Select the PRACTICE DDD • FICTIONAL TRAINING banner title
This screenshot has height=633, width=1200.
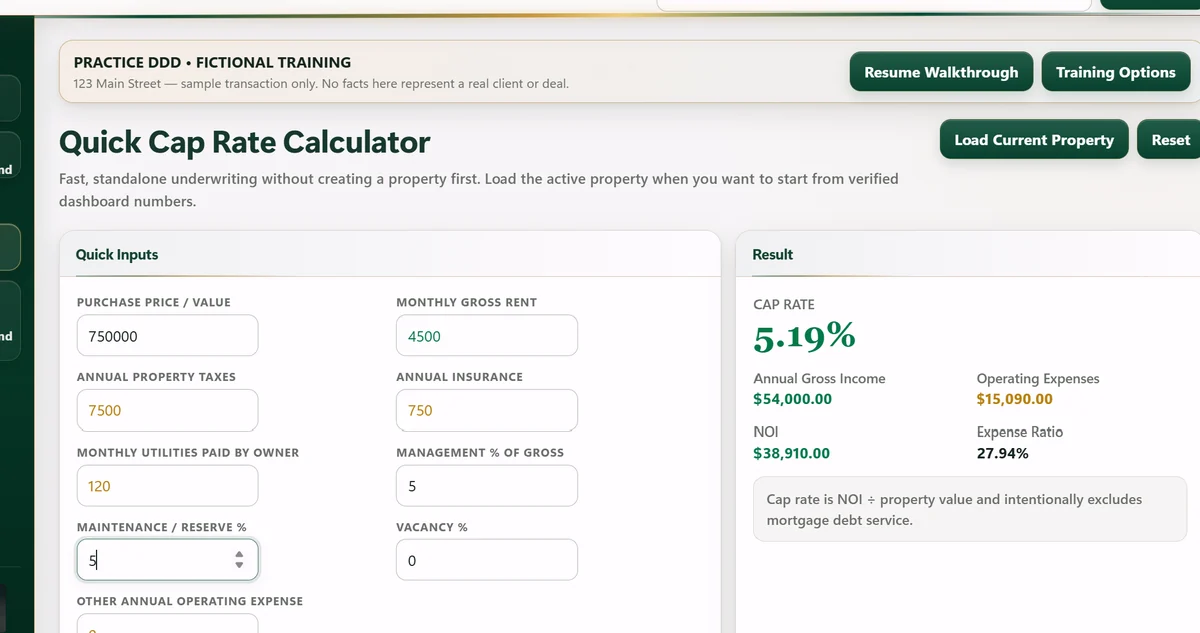212,62
